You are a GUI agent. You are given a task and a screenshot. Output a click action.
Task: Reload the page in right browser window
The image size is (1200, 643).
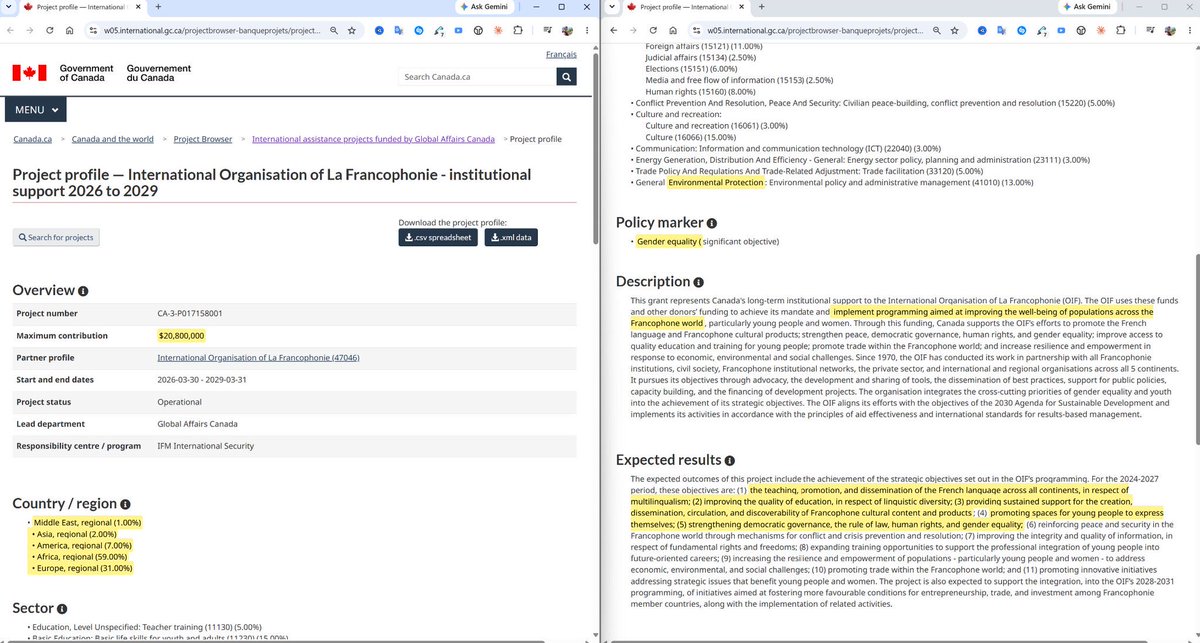tap(651, 31)
